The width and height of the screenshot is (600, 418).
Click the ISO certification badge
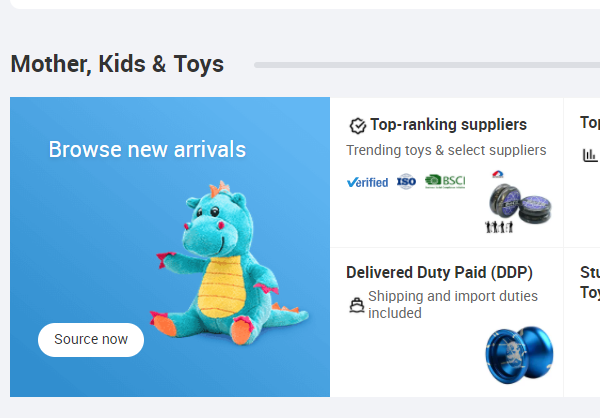[406, 181]
